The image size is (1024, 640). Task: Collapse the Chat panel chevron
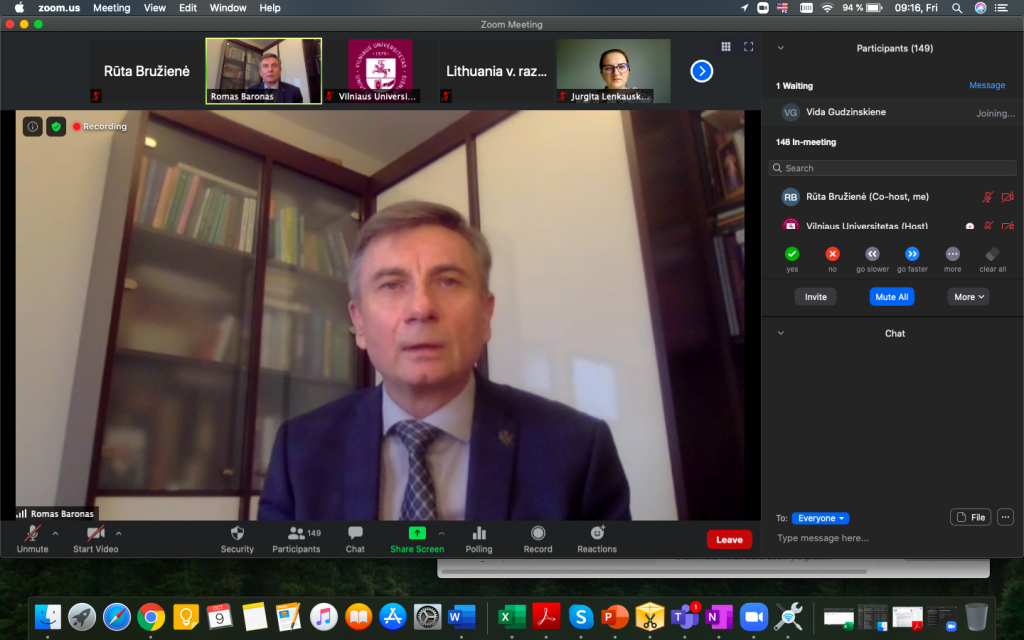(781, 333)
